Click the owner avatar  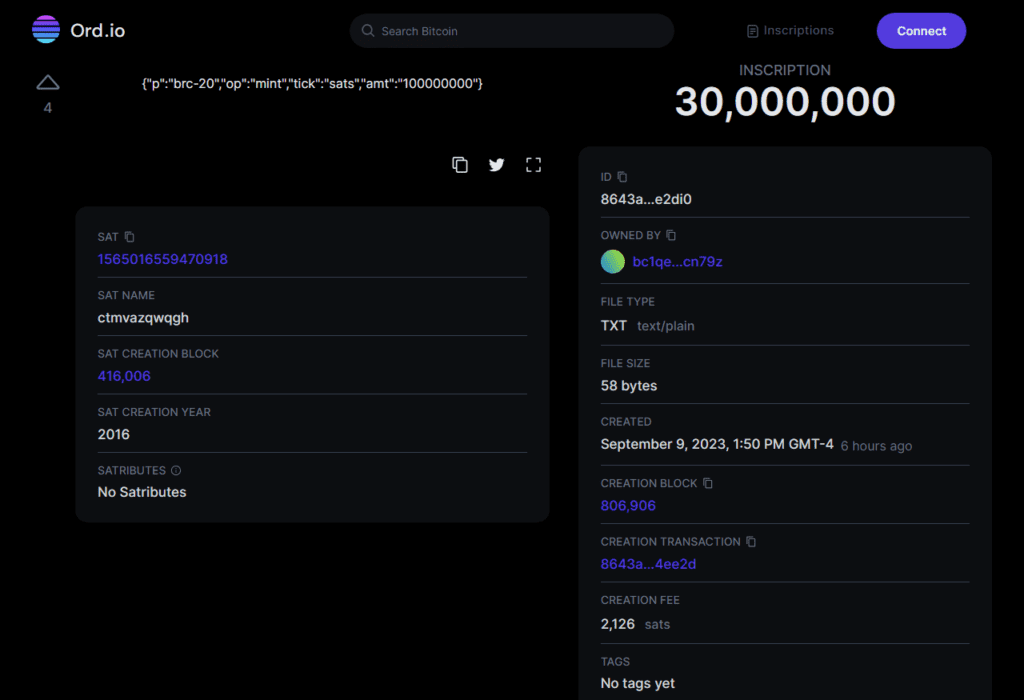pos(613,261)
